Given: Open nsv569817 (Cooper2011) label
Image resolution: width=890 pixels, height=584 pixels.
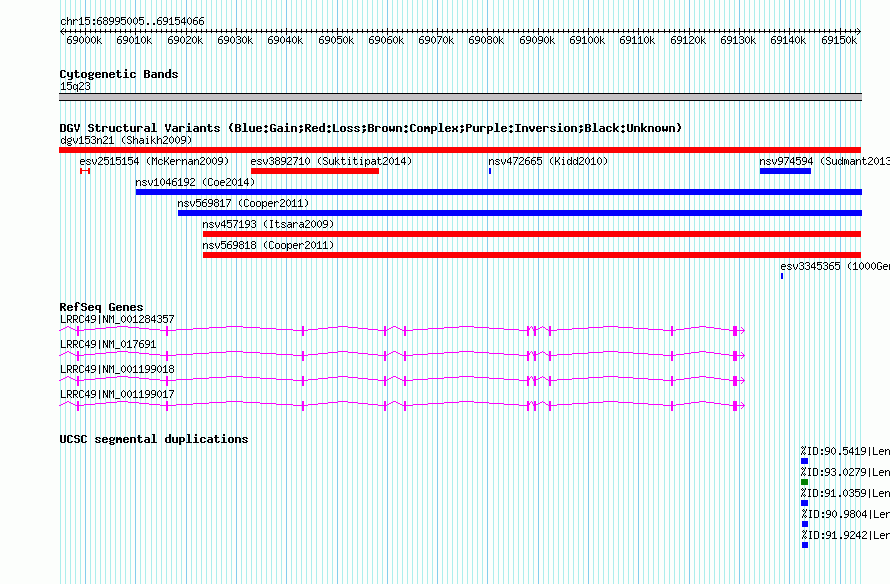Looking at the screenshot, I should click(244, 203).
